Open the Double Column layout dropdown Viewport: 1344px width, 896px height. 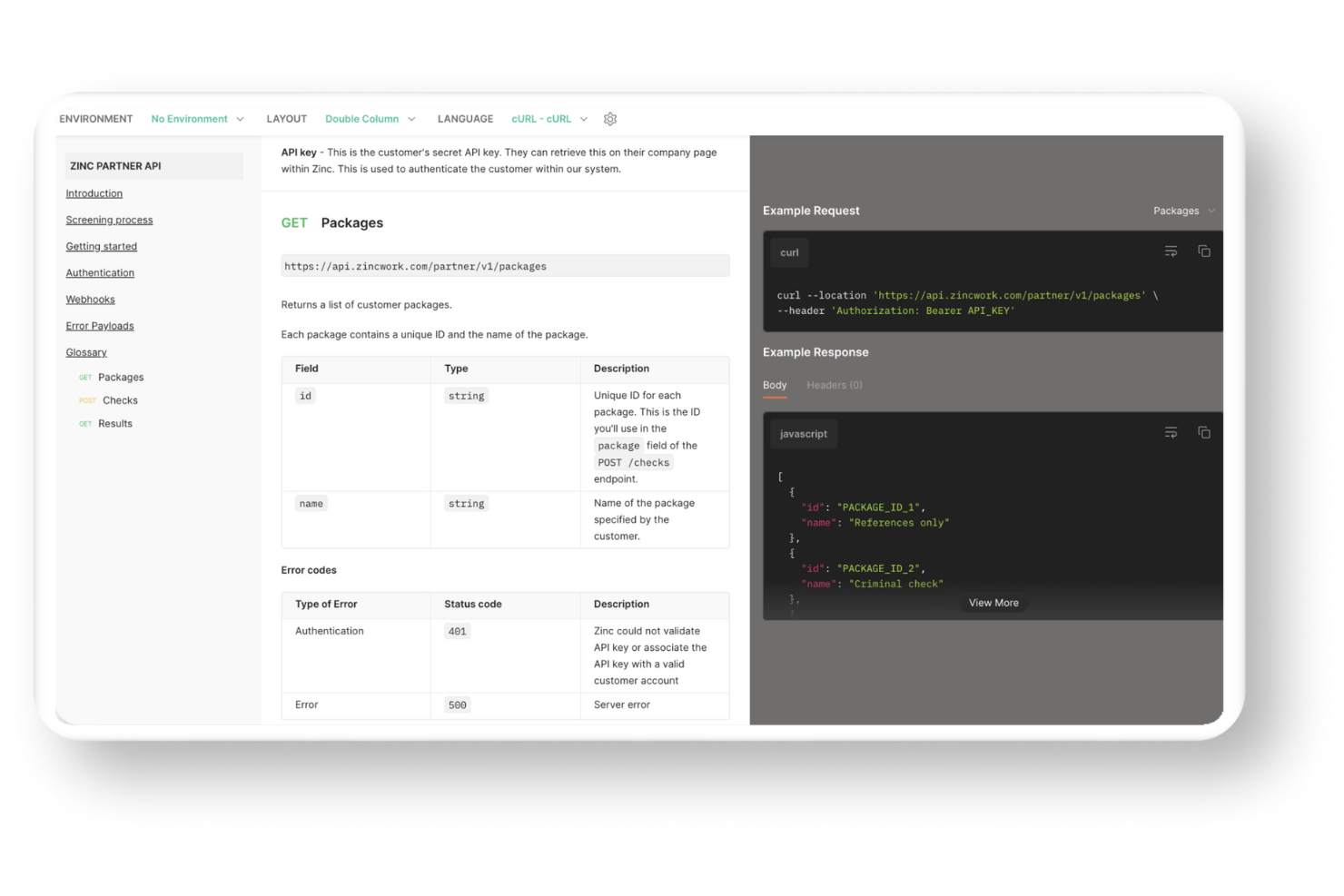click(371, 119)
